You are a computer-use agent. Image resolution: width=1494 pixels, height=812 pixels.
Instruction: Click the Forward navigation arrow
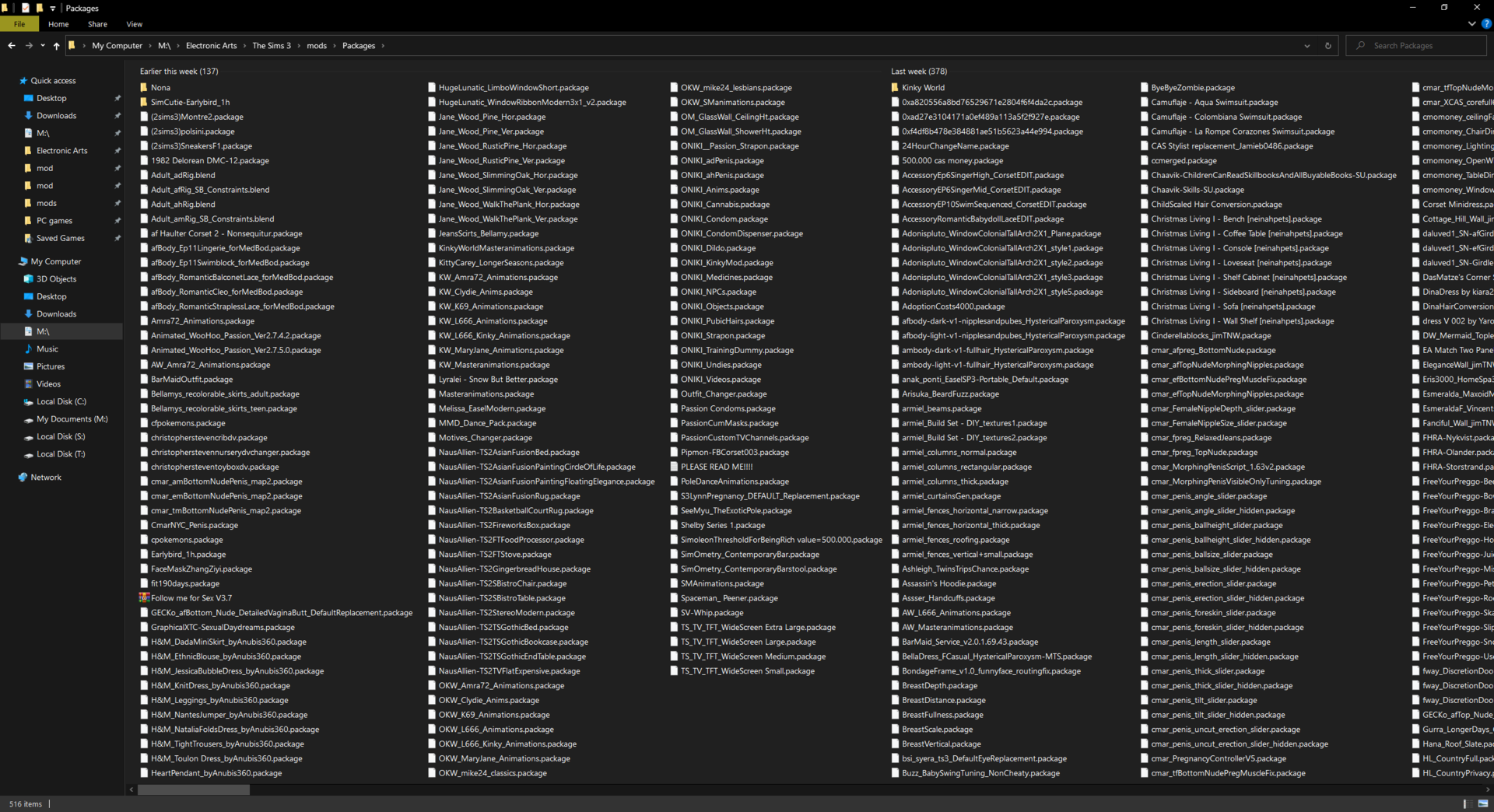tap(29, 46)
